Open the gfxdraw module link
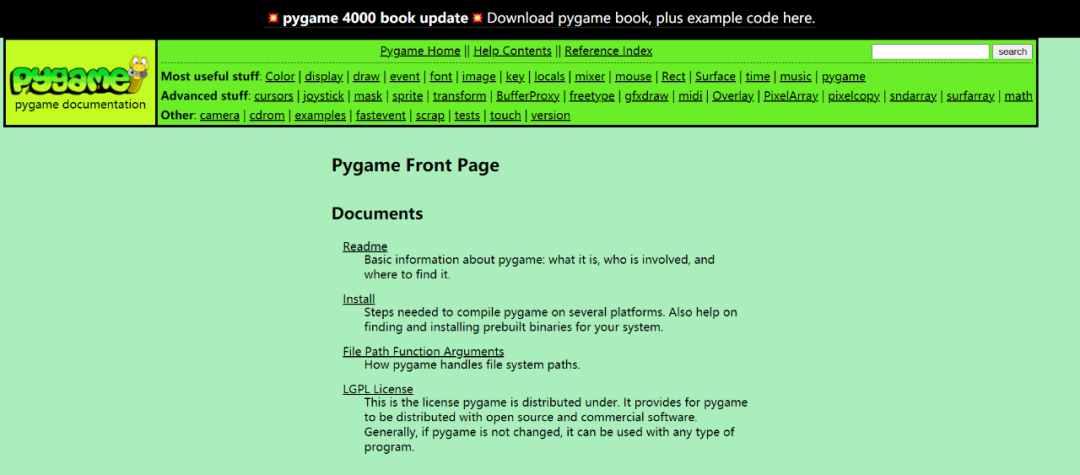 [x=646, y=96]
